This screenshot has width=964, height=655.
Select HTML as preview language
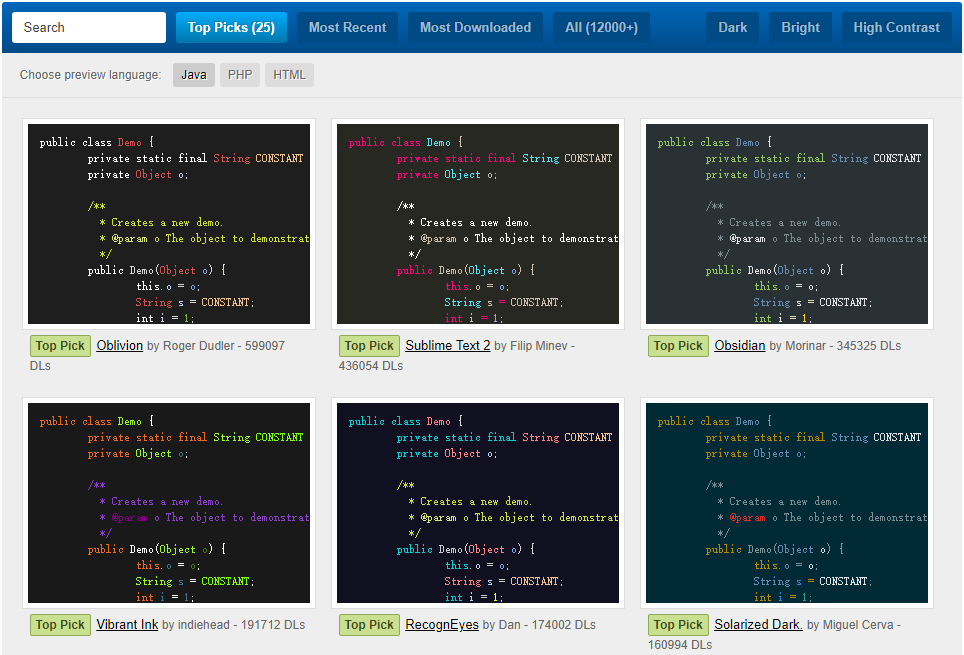coord(289,75)
